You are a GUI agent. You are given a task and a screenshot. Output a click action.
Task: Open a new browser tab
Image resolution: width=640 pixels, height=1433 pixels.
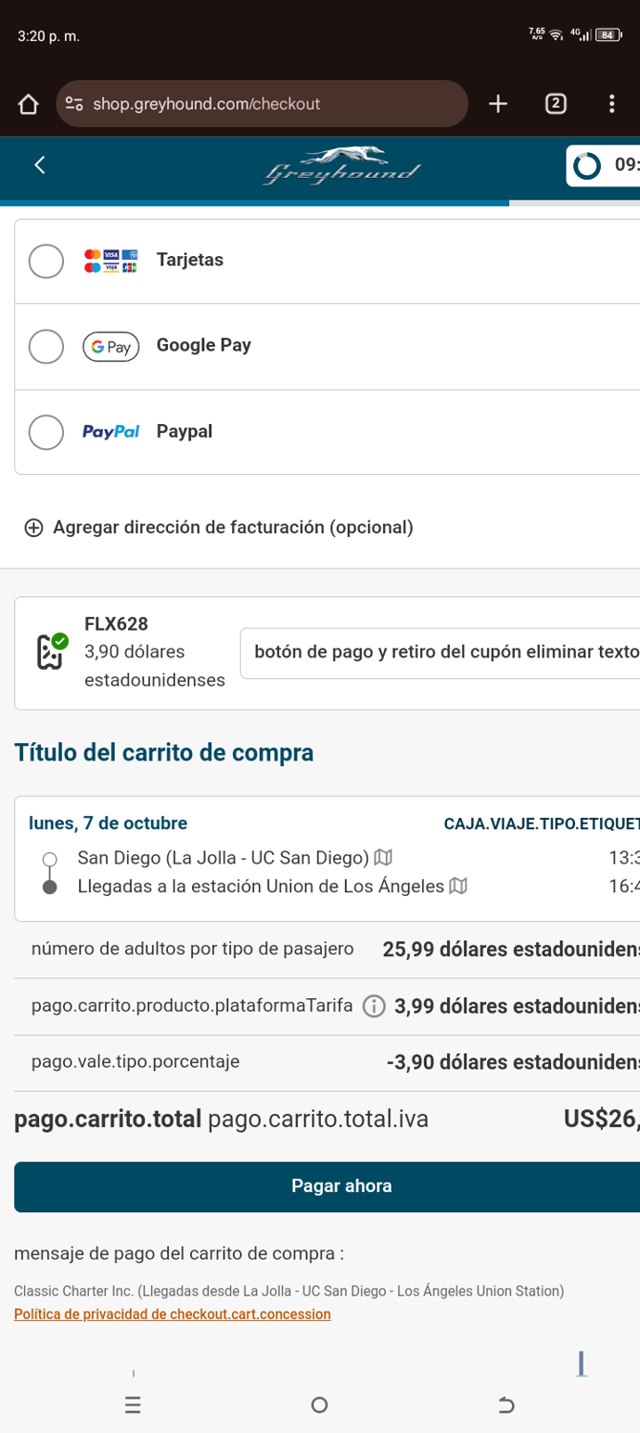coord(498,104)
